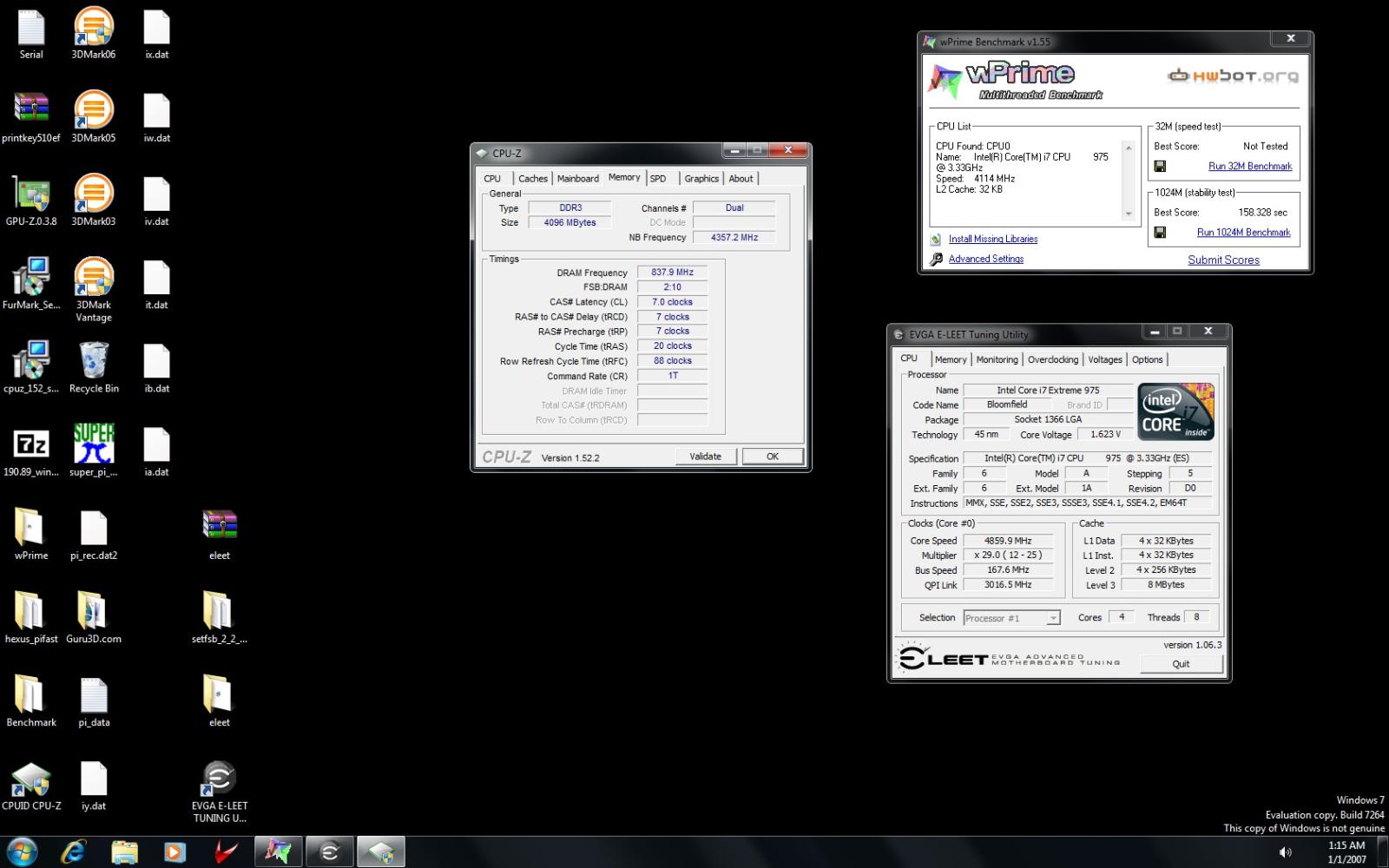The image size is (1389, 868).
Task: Open Graphics tab in CPU-Z
Action: 701,178
